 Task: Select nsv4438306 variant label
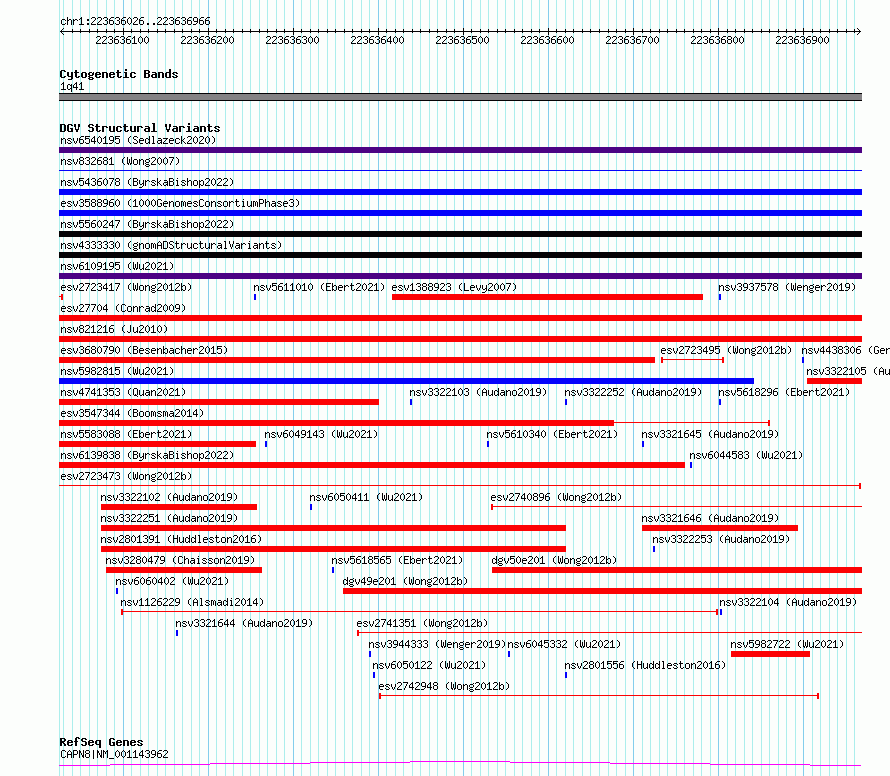(x=845, y=350)
